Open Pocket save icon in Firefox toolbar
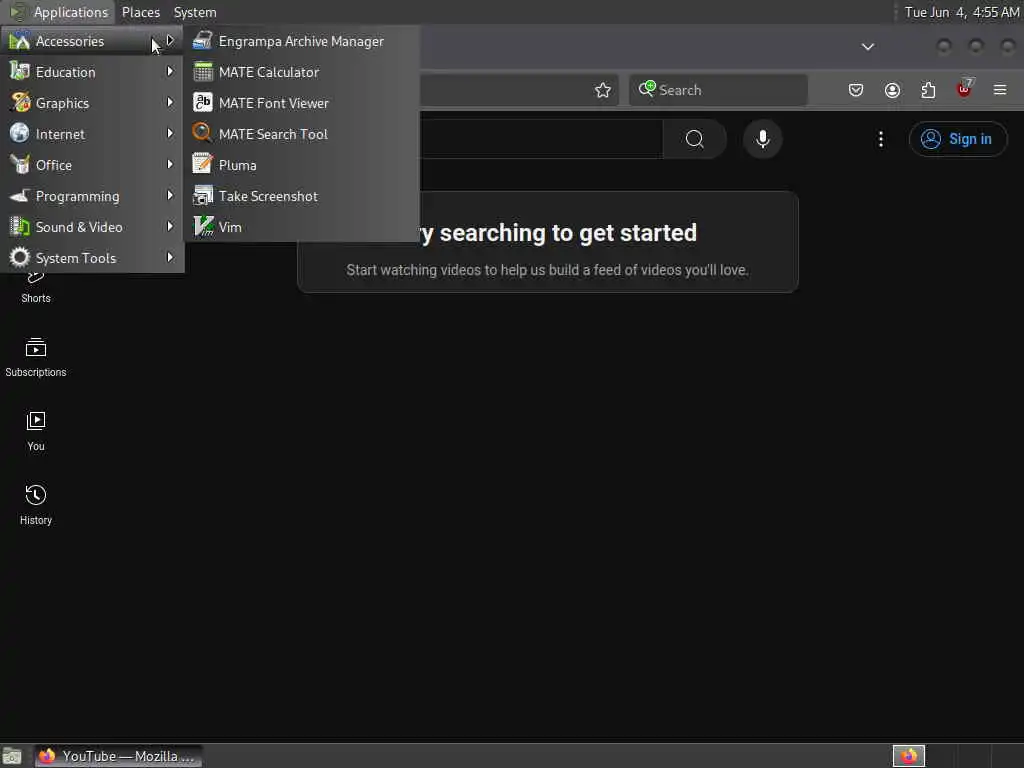This screenshot has height=768, width=1024. click(x=856, y=90)
